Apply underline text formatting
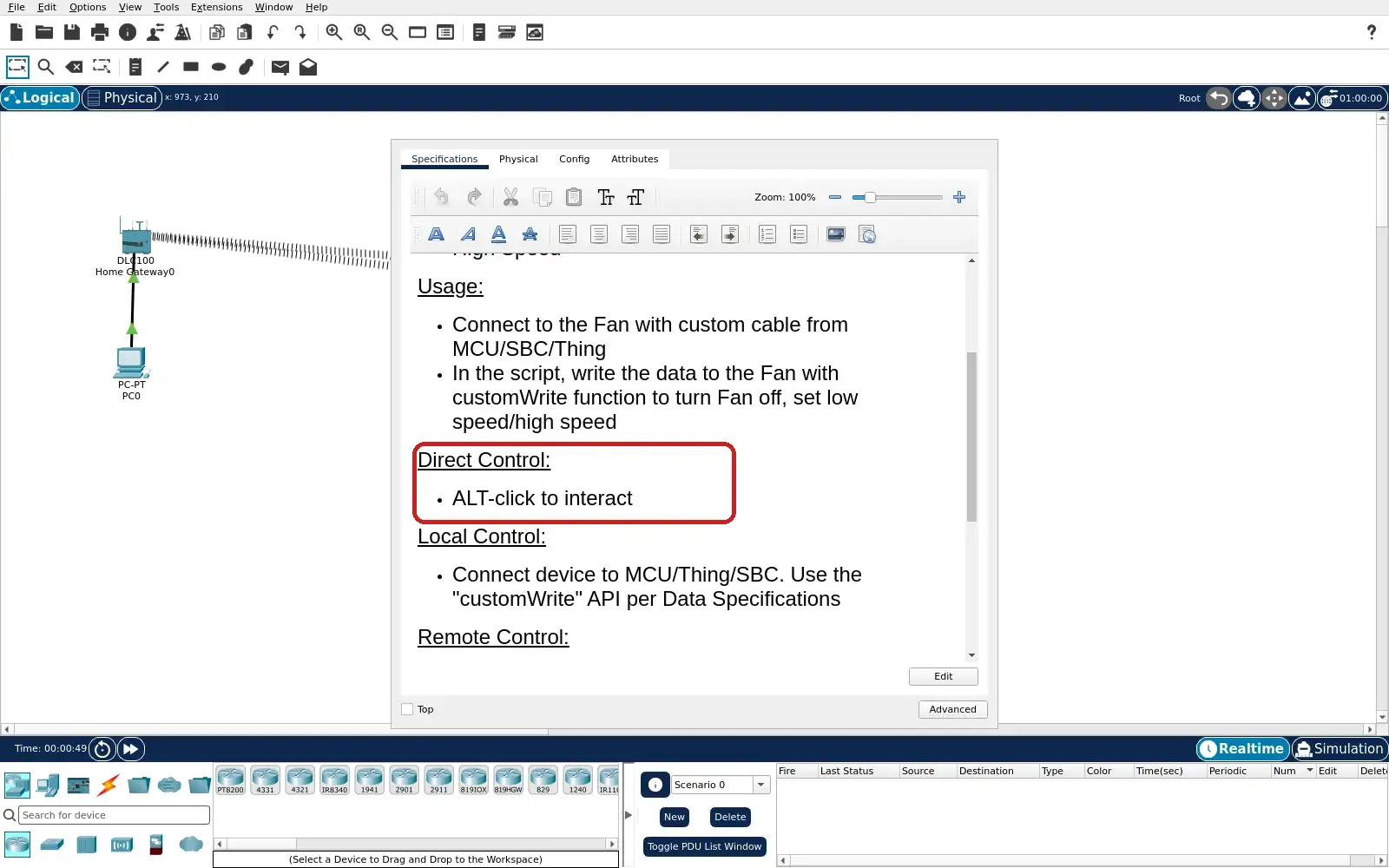The height and width of the screenshot is (868, 1389). coord(499,234)
